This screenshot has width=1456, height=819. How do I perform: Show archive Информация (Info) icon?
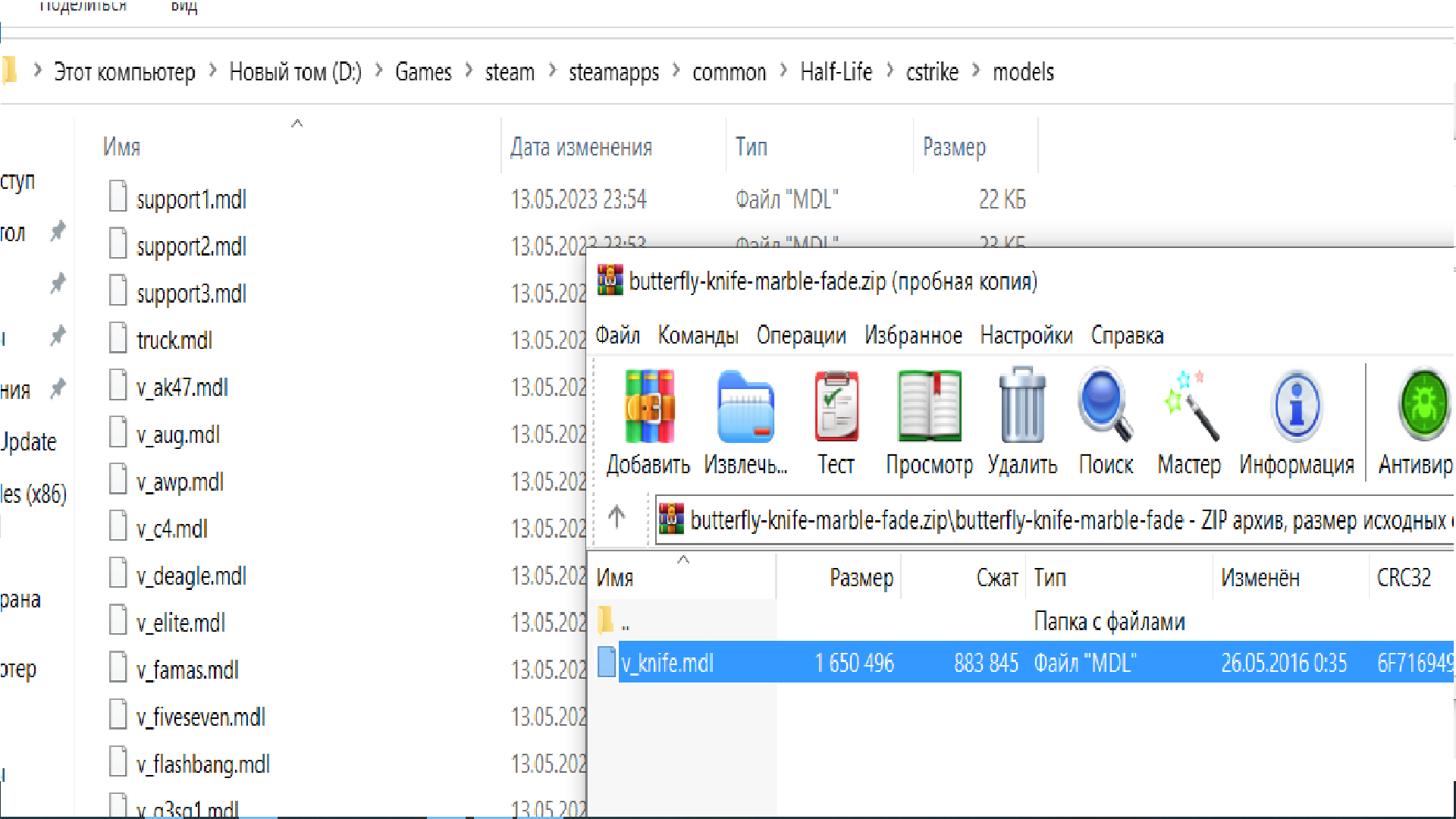pos(1296,407)
